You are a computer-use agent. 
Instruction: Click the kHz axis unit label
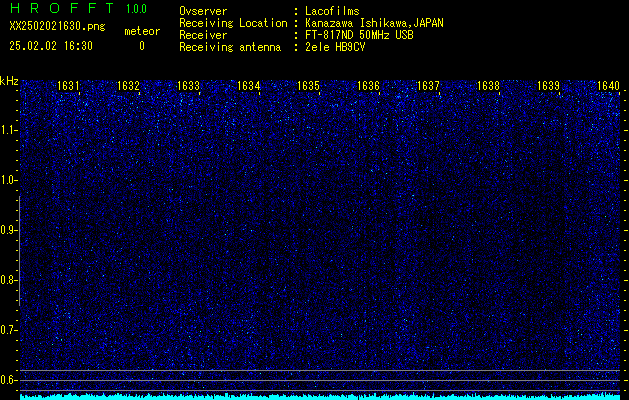click(9, 81)
